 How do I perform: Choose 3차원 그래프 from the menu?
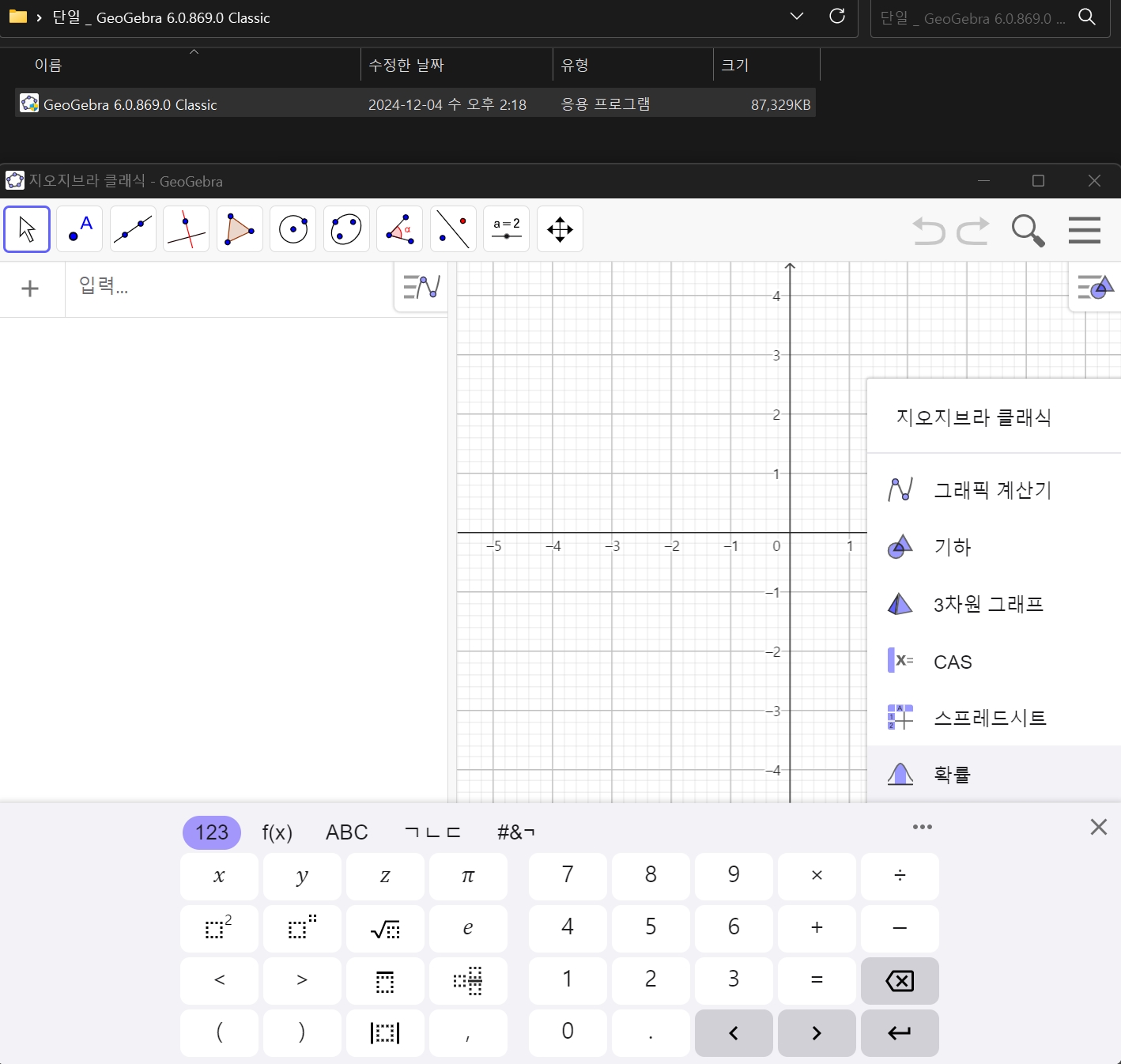[994, 605]
